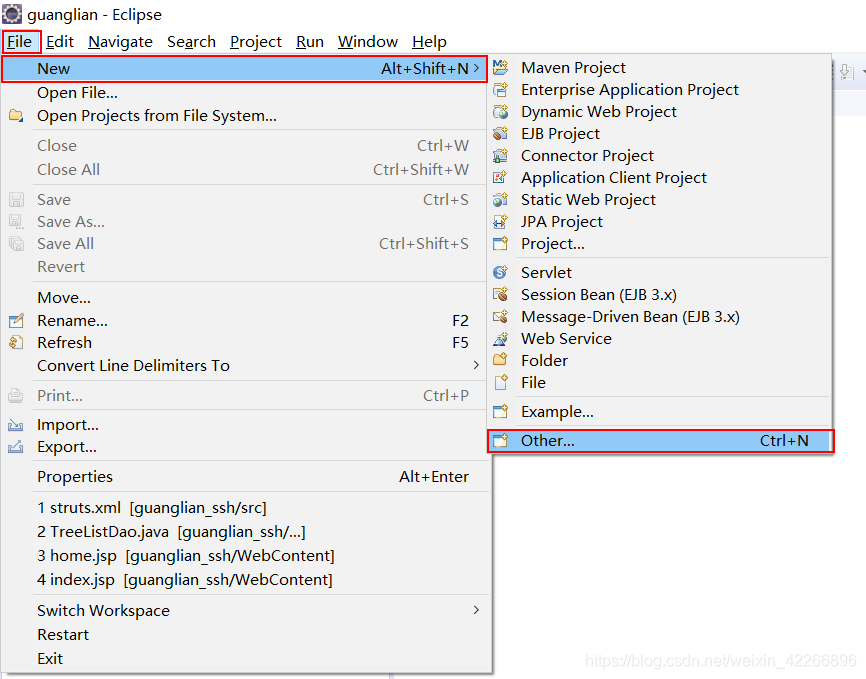
Task: Open the Run menu
Action: 310,42
